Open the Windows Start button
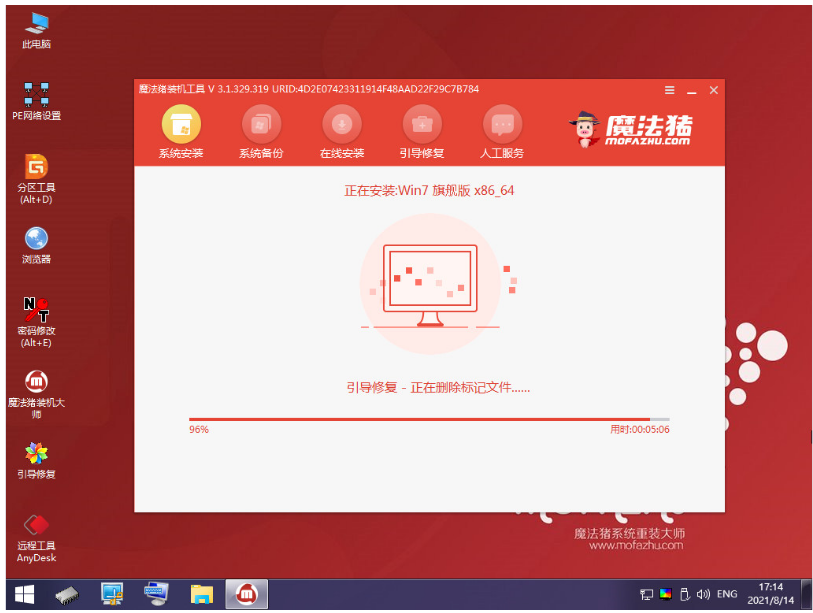The width and height of the screenshot is (813, 613). [24, 594]
